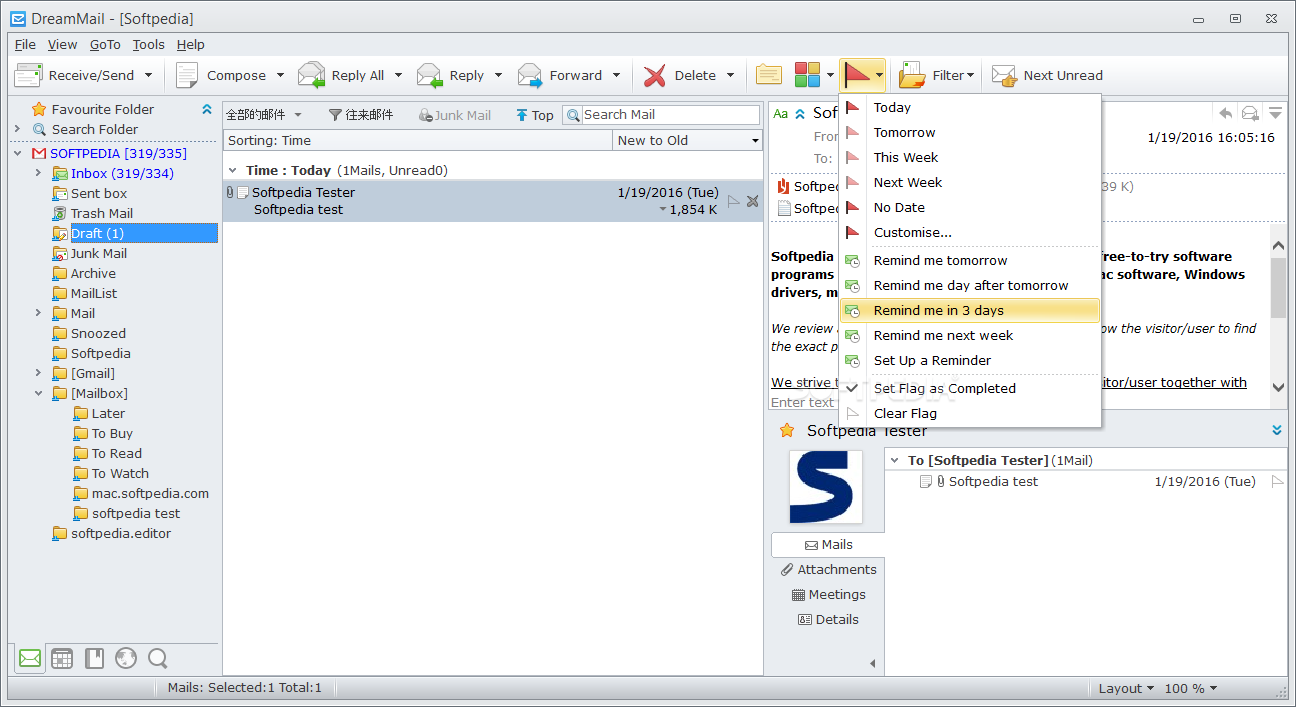Screen dimensions: 1296x707
Task: Click the preview pane scroll down arrow
Action: (x=1278, y=387)
